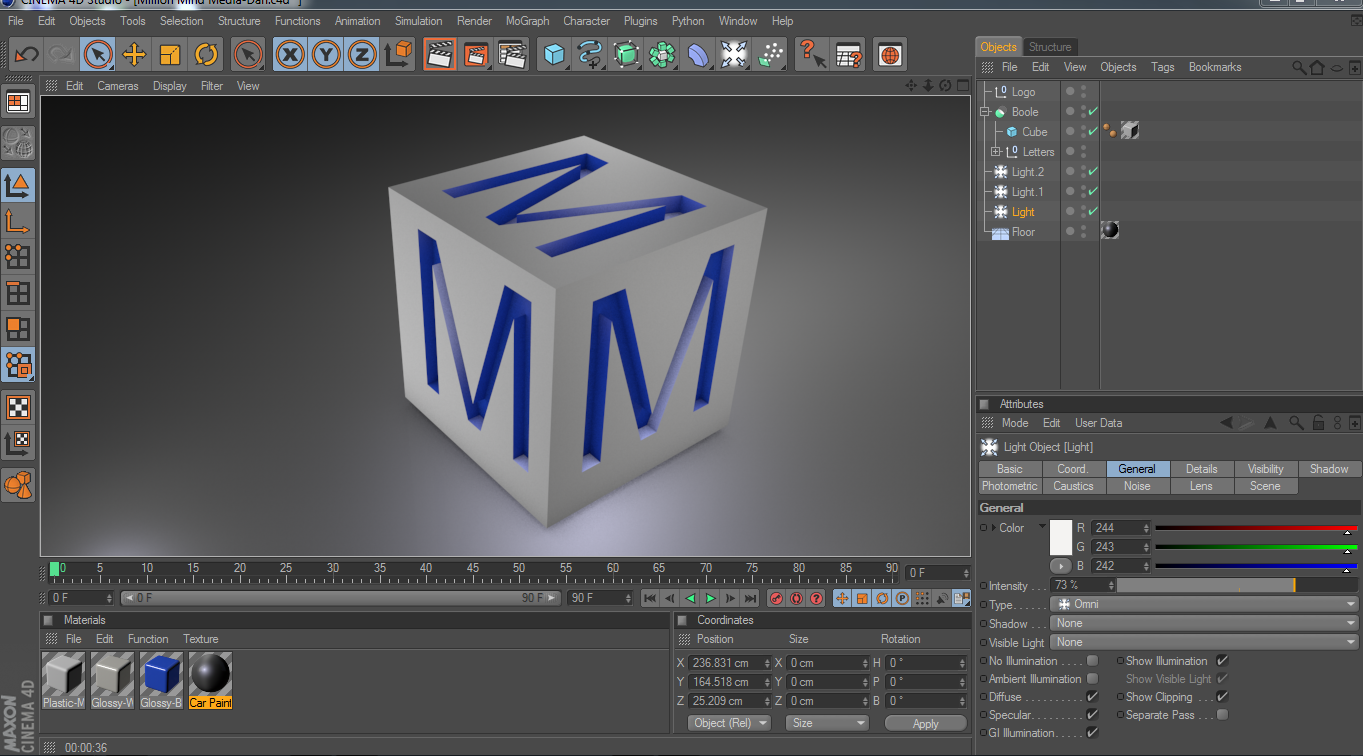This screenshot has height=756, width=1363.
Task: Open viewport Cameras menu
Action: click(x=118, y=86)
